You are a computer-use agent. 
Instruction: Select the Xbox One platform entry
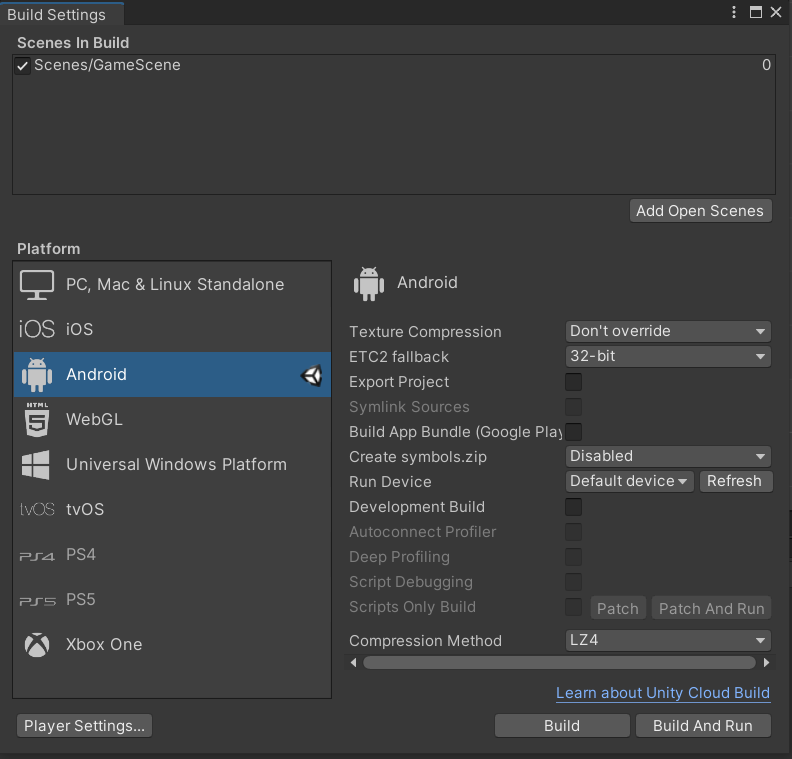pyautogui.click(x=172, y=644)
